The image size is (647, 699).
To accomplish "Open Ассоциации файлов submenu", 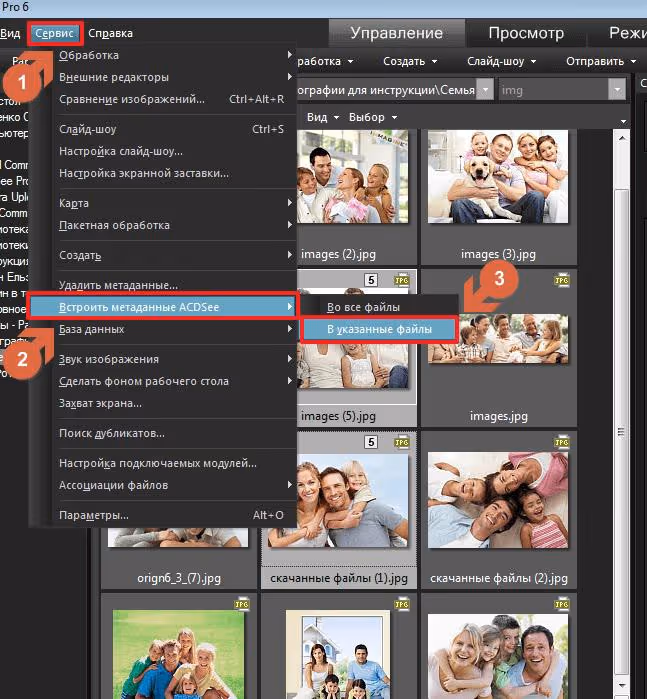I will point(176,485).
